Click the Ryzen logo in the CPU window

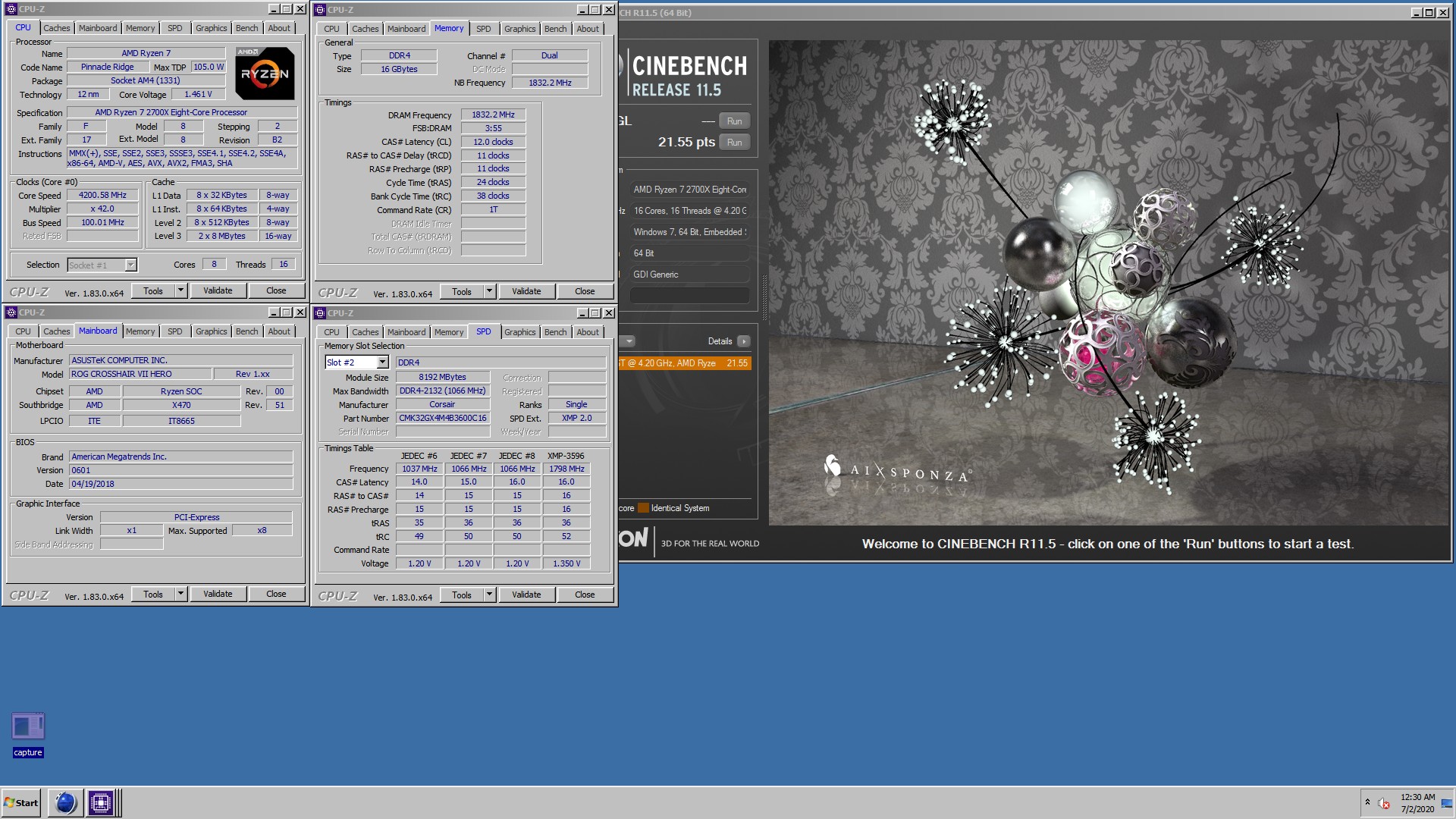pos(265,74)
